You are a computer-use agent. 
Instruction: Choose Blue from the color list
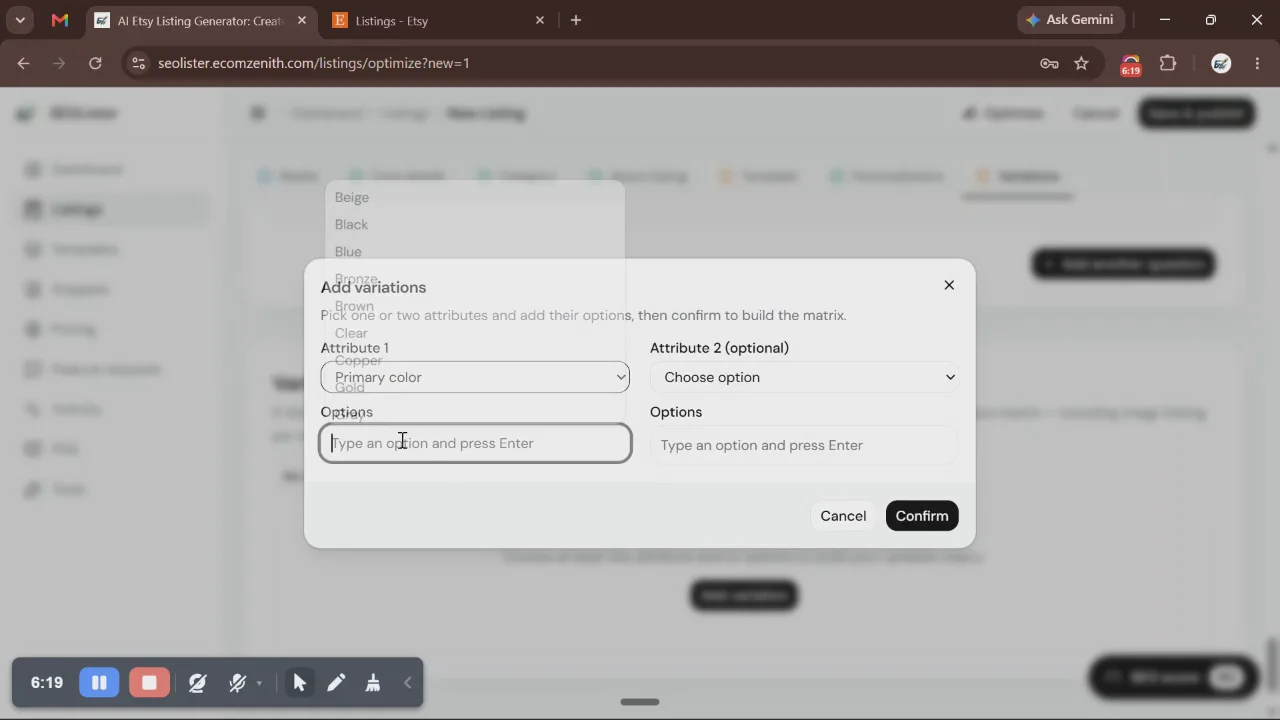click(348, 251)
